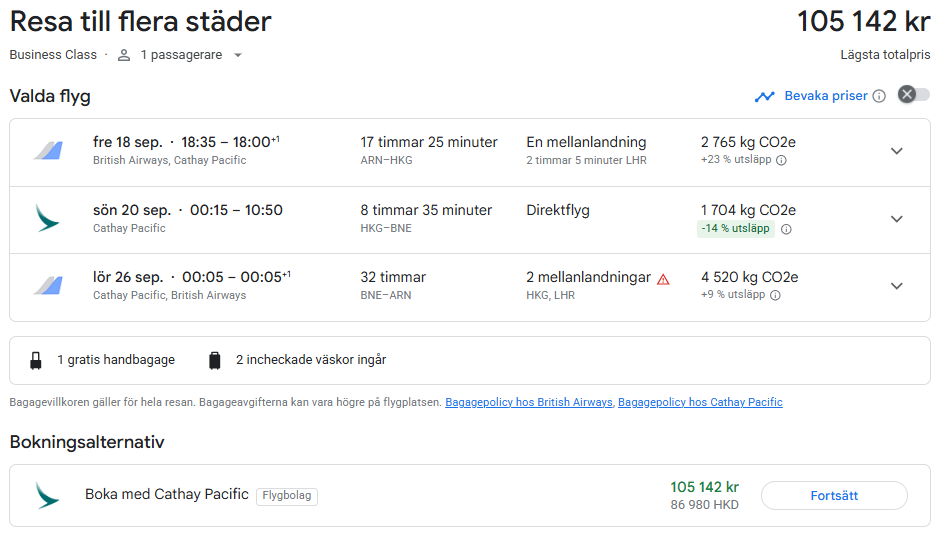This screenshot has height=539, width=940.
Task: Click the En mellanlandning text
Action: click(x=586, y=142)
